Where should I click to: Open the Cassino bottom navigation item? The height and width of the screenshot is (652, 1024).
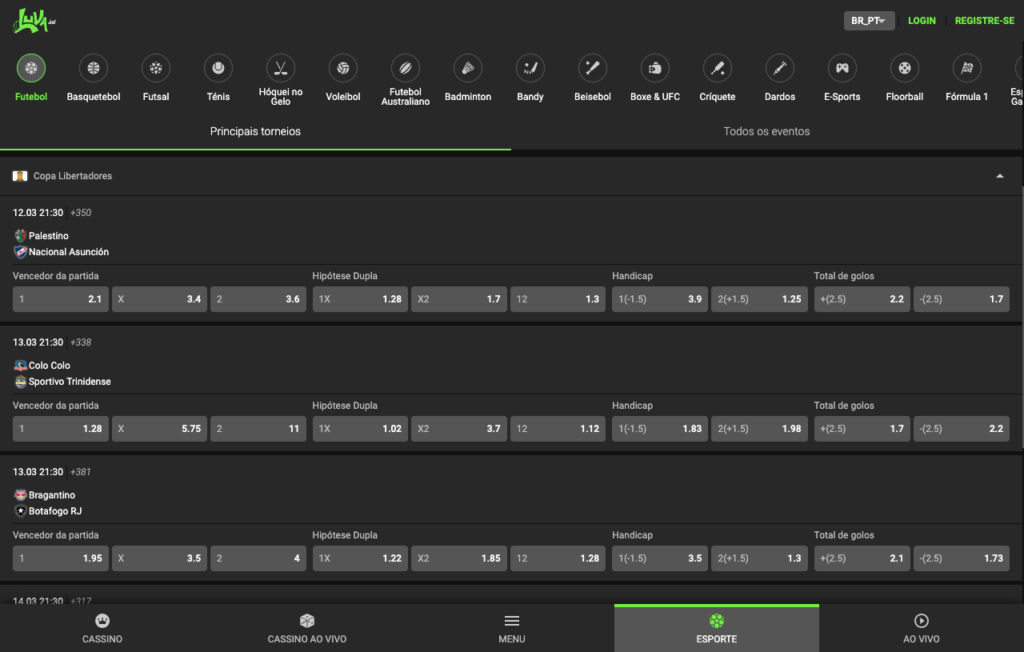point(102,628)
